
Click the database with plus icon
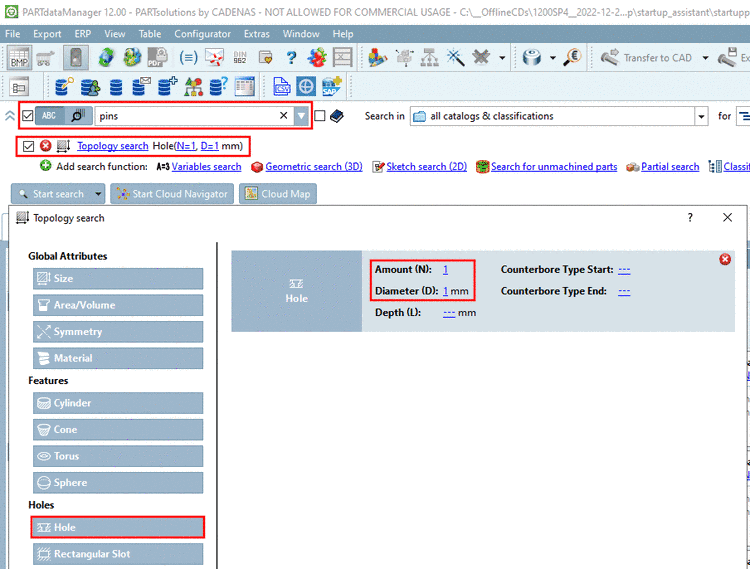pyautogui.click(x=167, y=87)
